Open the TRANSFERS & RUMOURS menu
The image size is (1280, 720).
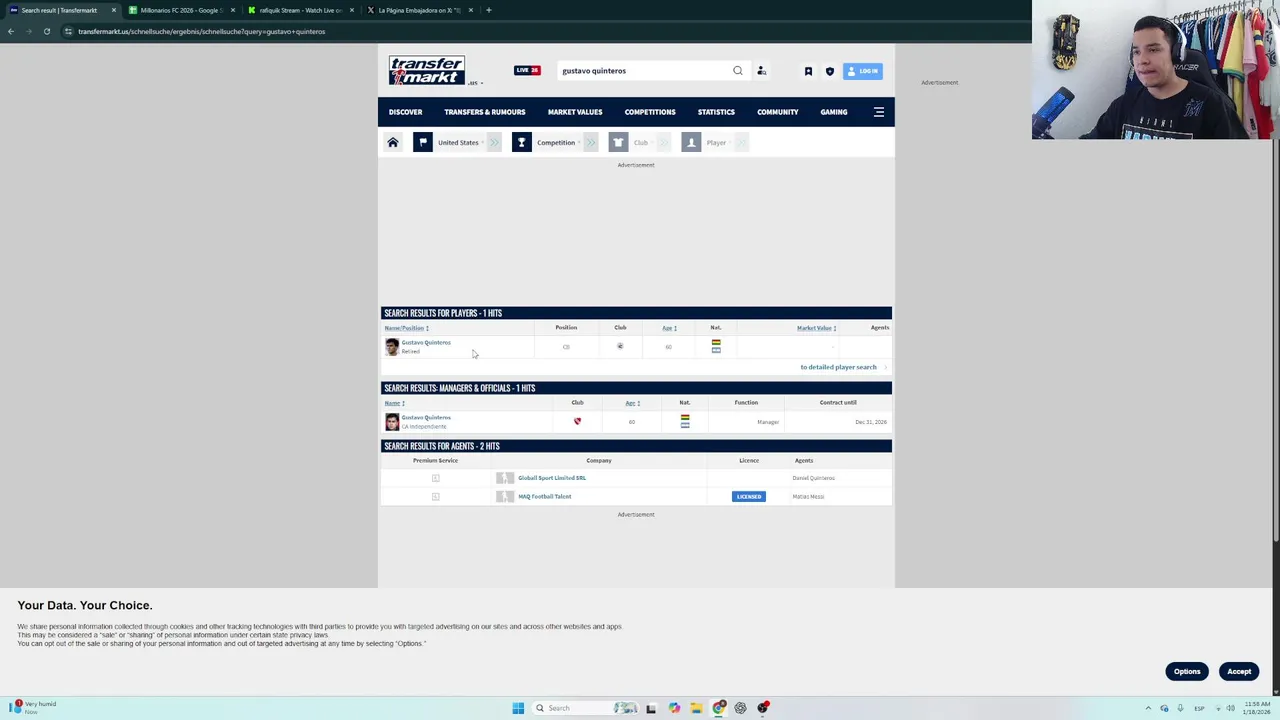[x=485, y=112]
